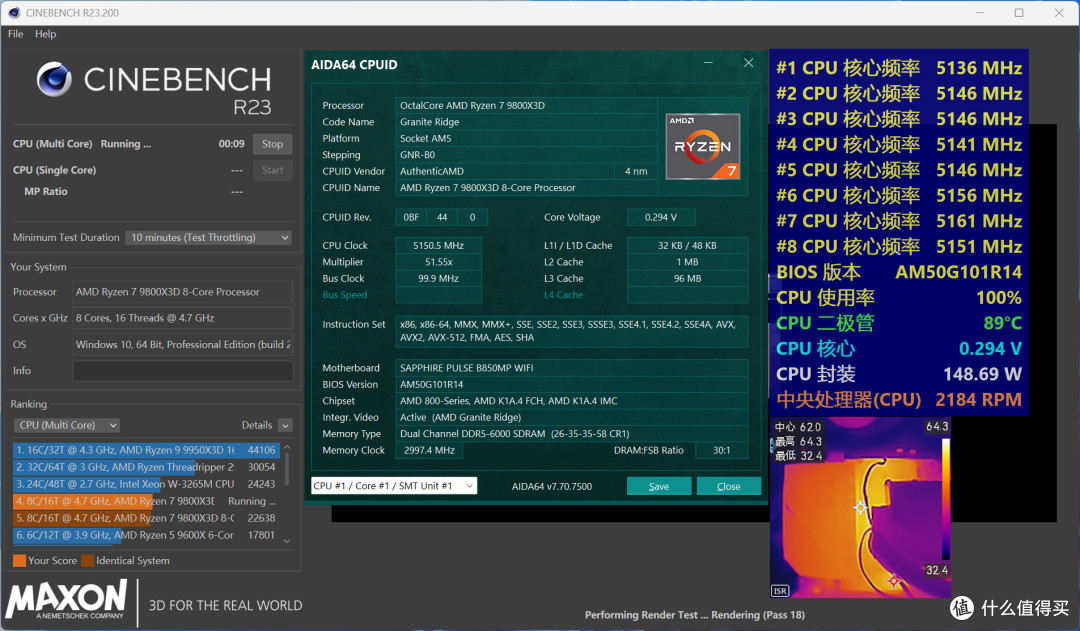Select Ryzen 5 9600X ranking entry
The width and height of the screenshot is (1080, 631).
tap(146, 535)
